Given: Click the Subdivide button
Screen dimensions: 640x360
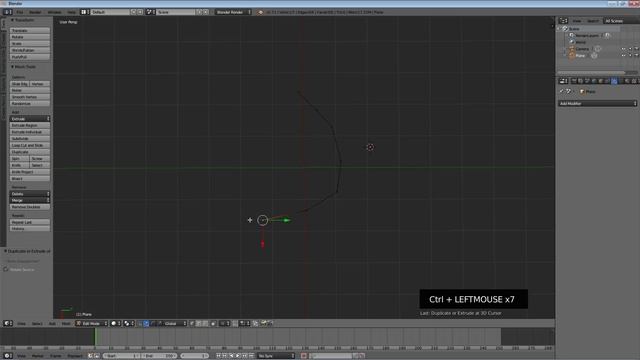Looking at the screenshot, I should [30, 139].
